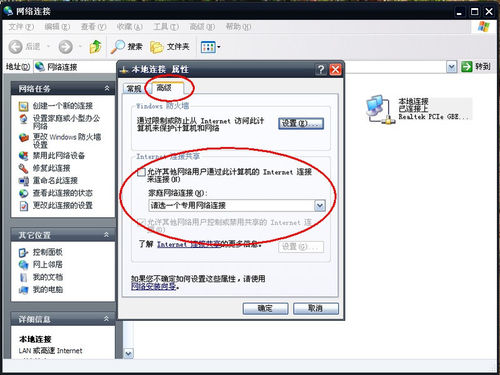Image resolution: width=500 pixels, height=375 pixels.
Task: Click 创建一个新的连接 icon
Action: 23,106
